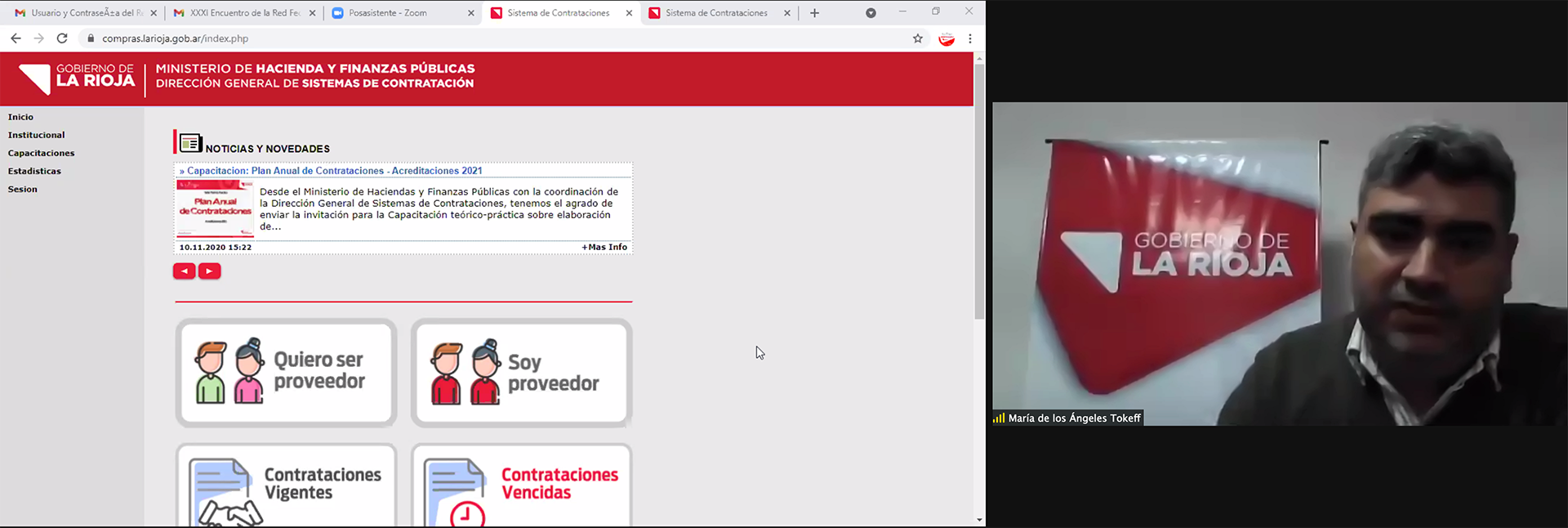Click the +Mas Info link
The width and height of the screenshot is (1568, 528).
[604, 247]
